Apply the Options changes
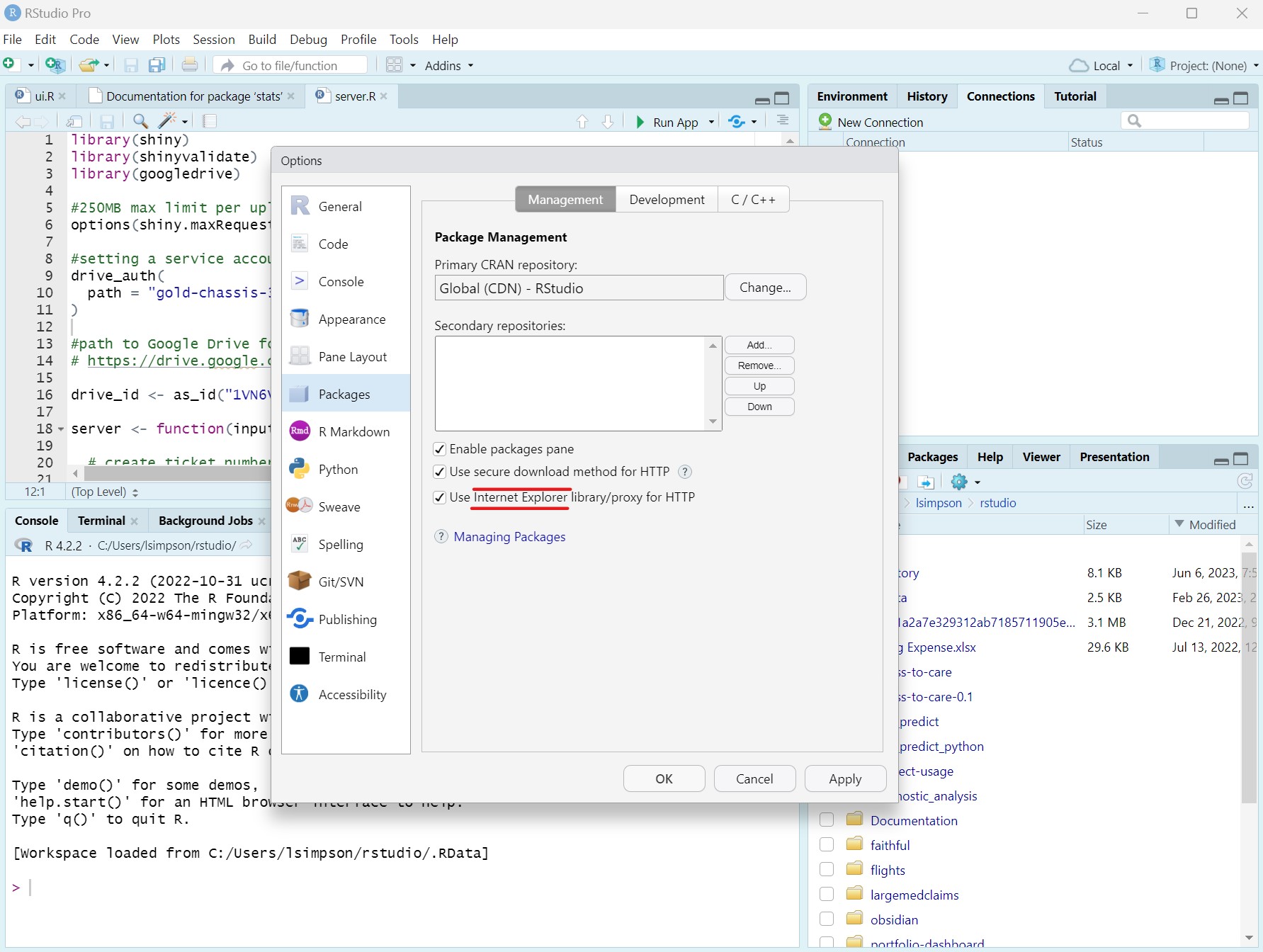This screenshot has width=1263, height=952. pyautogui.click(x=844, y=778)
